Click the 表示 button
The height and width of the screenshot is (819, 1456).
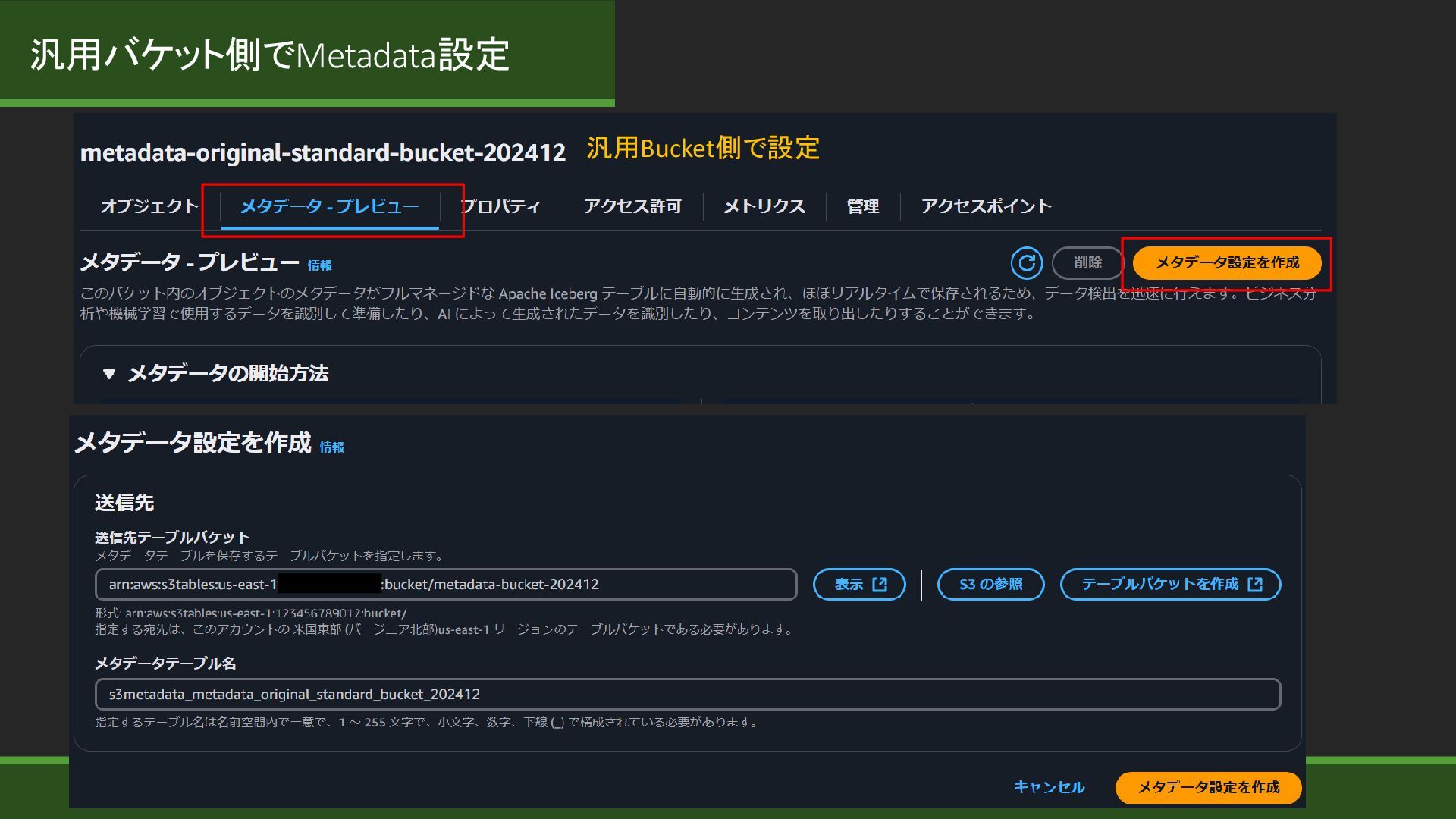click(x=849, y=585)
